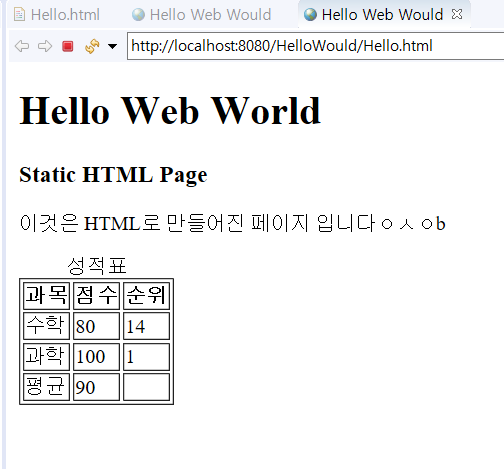The image size is (504, 469).
Task: Click the 수학 row label cell
Action: tap(46, 326)
